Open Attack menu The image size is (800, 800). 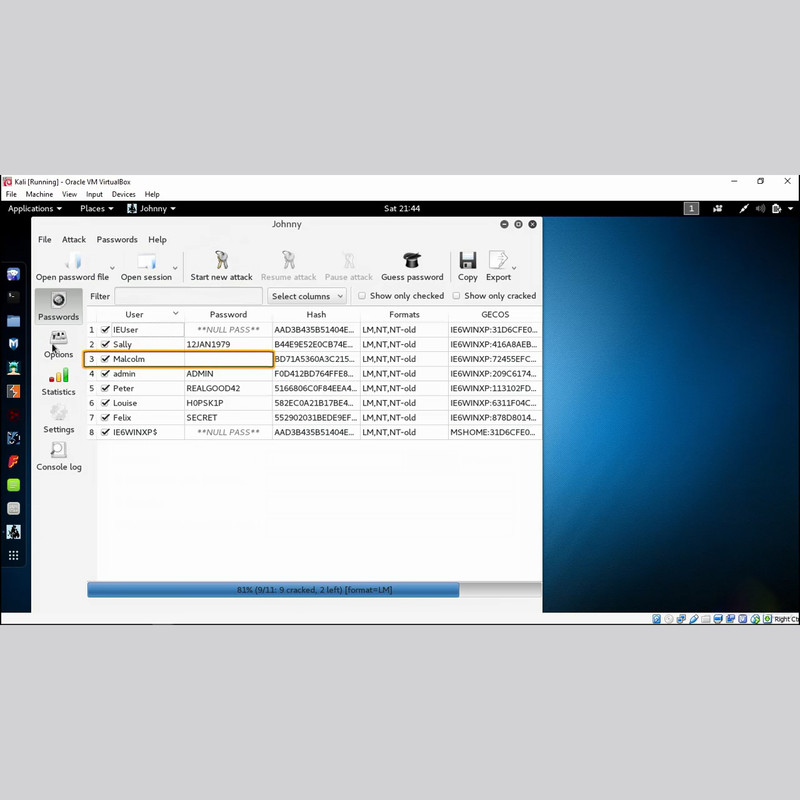(x=74, y=239)
